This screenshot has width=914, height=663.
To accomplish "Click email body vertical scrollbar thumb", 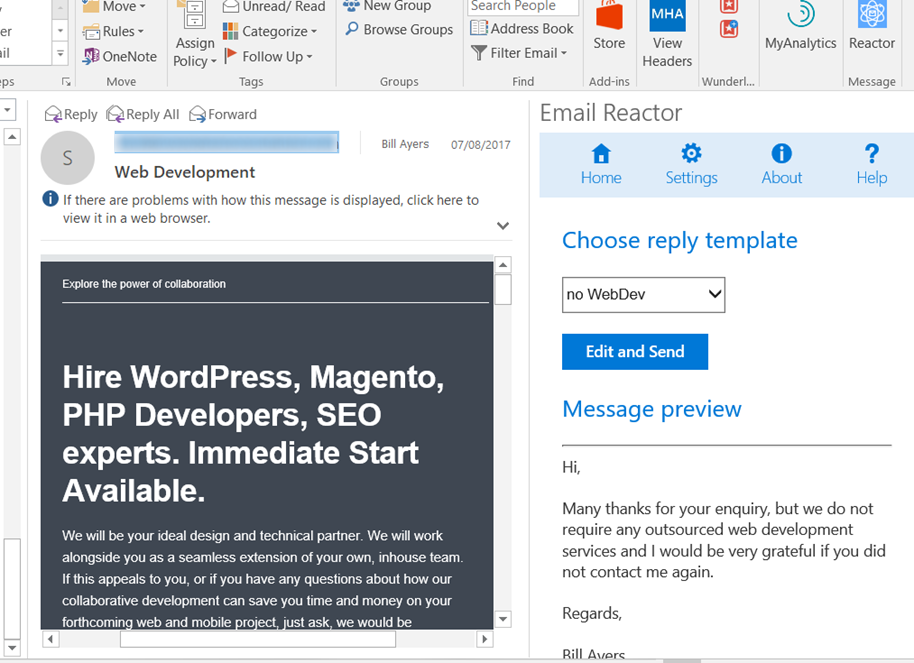I will pyautogui.click(x=503, y=289).
